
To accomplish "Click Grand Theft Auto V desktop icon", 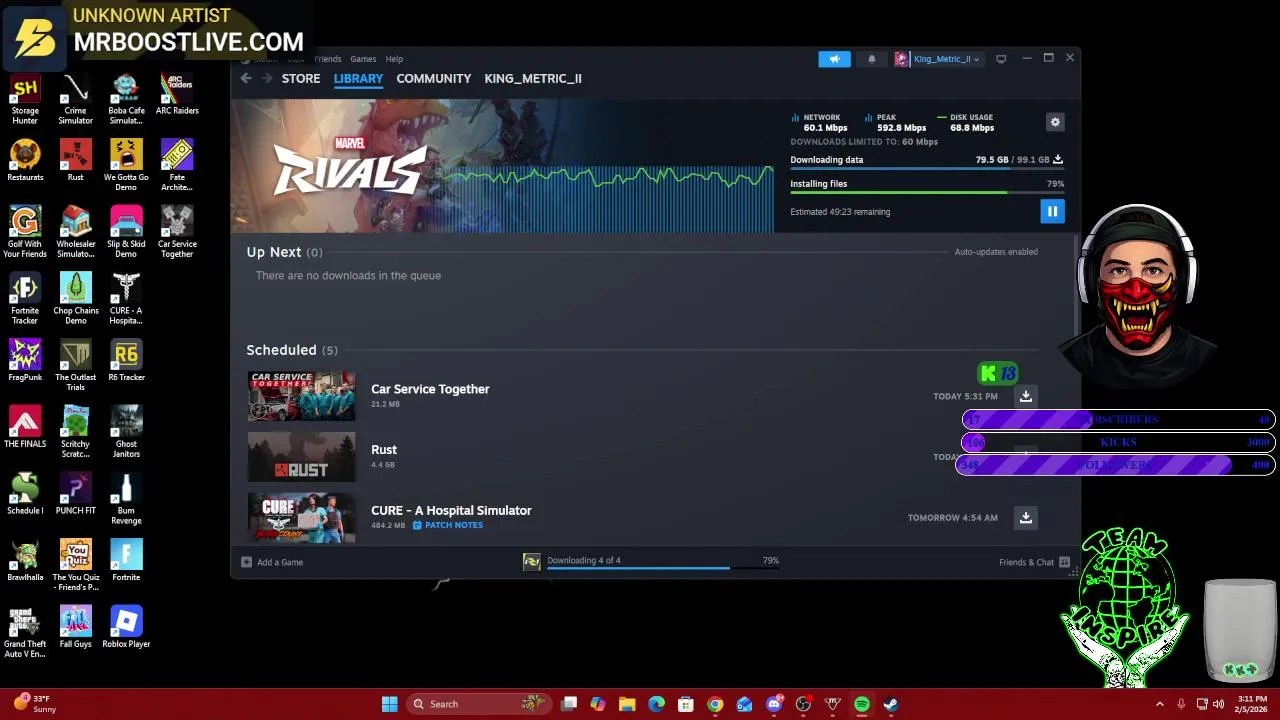I will 25,633.
